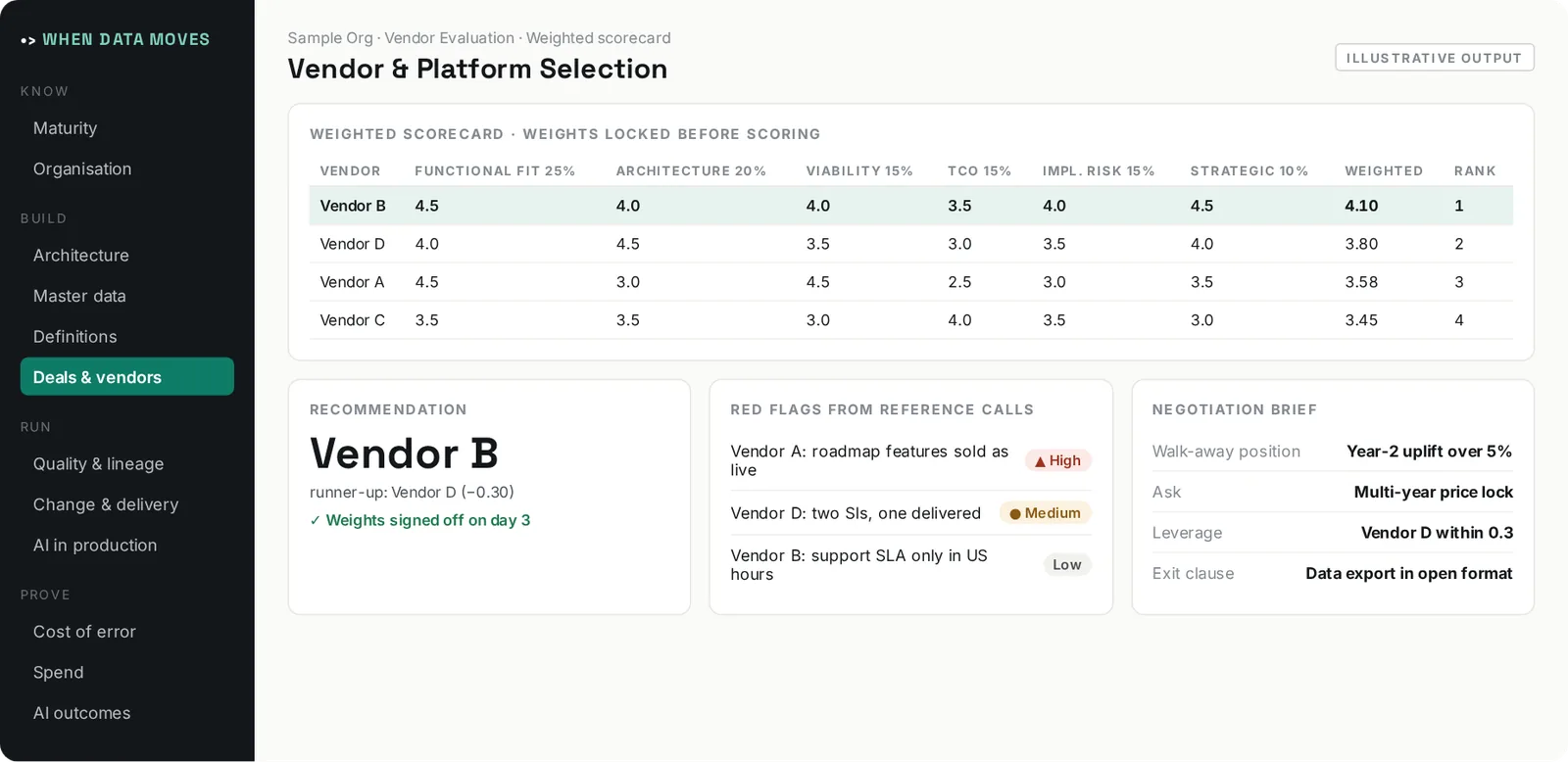
Task: Click 'Vendor A: roadmap features sold as live'
Action: 869,460
